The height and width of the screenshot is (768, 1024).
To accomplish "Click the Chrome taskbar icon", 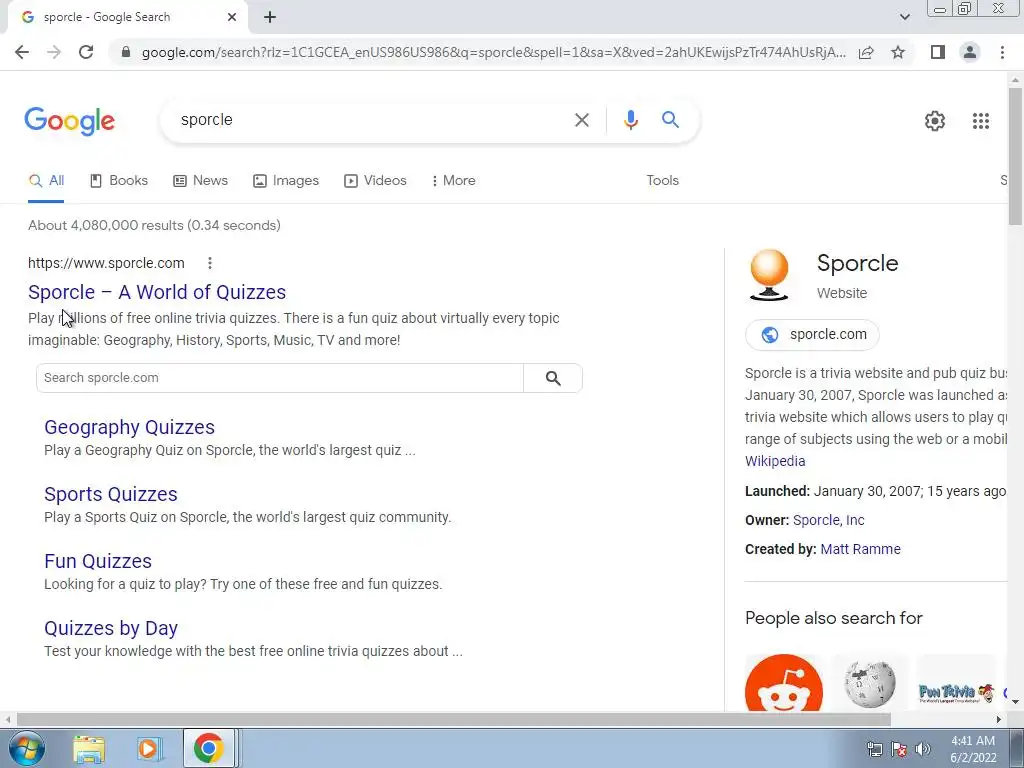I will pyautogui.click(x=208, y=748).
